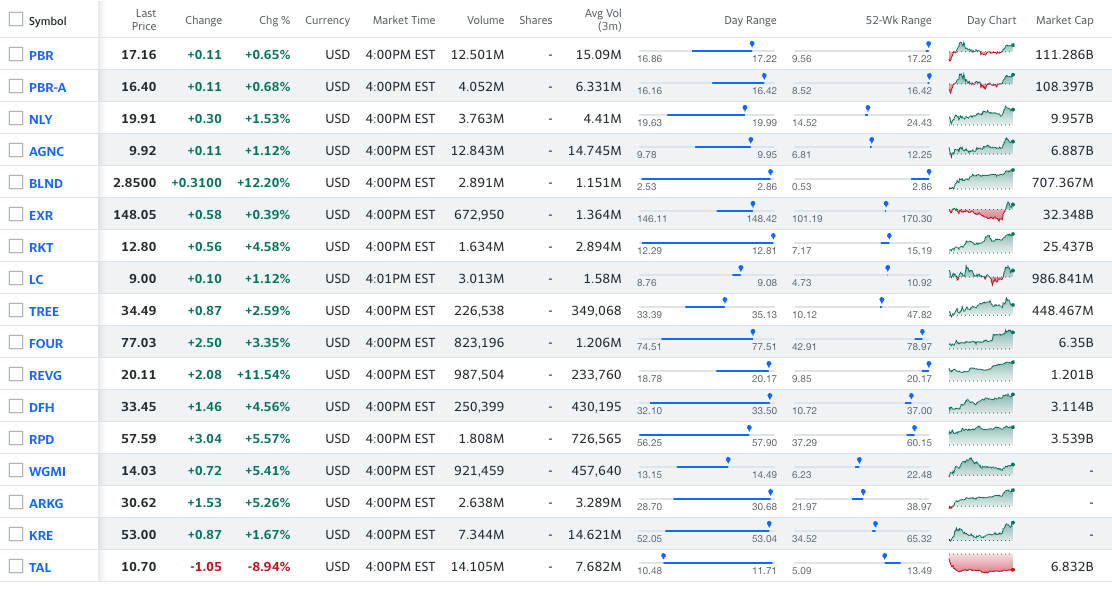This screenshot has width=1112, height=598.
Task: Open the LC day chart thumbnail
Action: [x=982, y=275]
